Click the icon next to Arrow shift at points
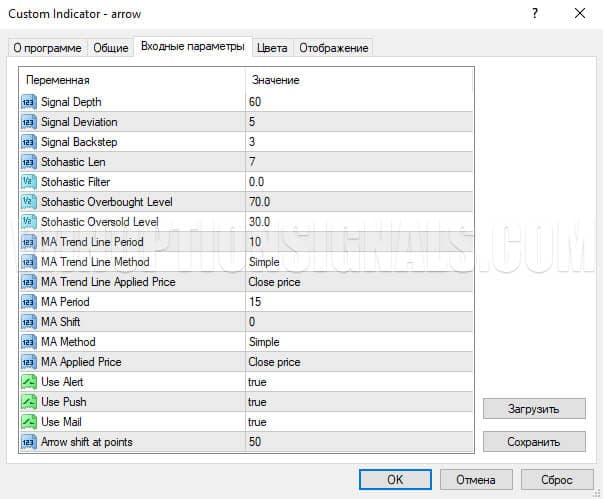 point(28,442)
